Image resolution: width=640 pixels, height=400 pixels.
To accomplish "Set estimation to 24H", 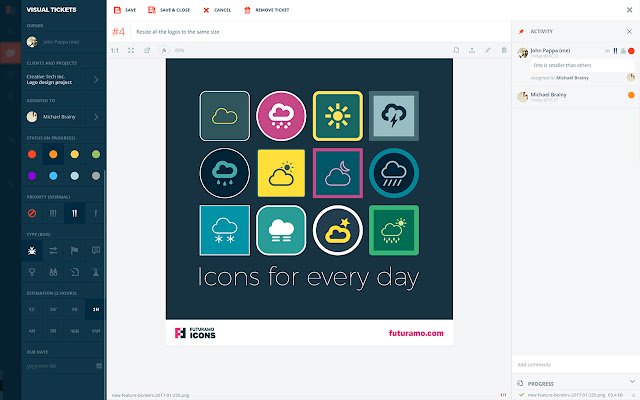I will point(96,331).
